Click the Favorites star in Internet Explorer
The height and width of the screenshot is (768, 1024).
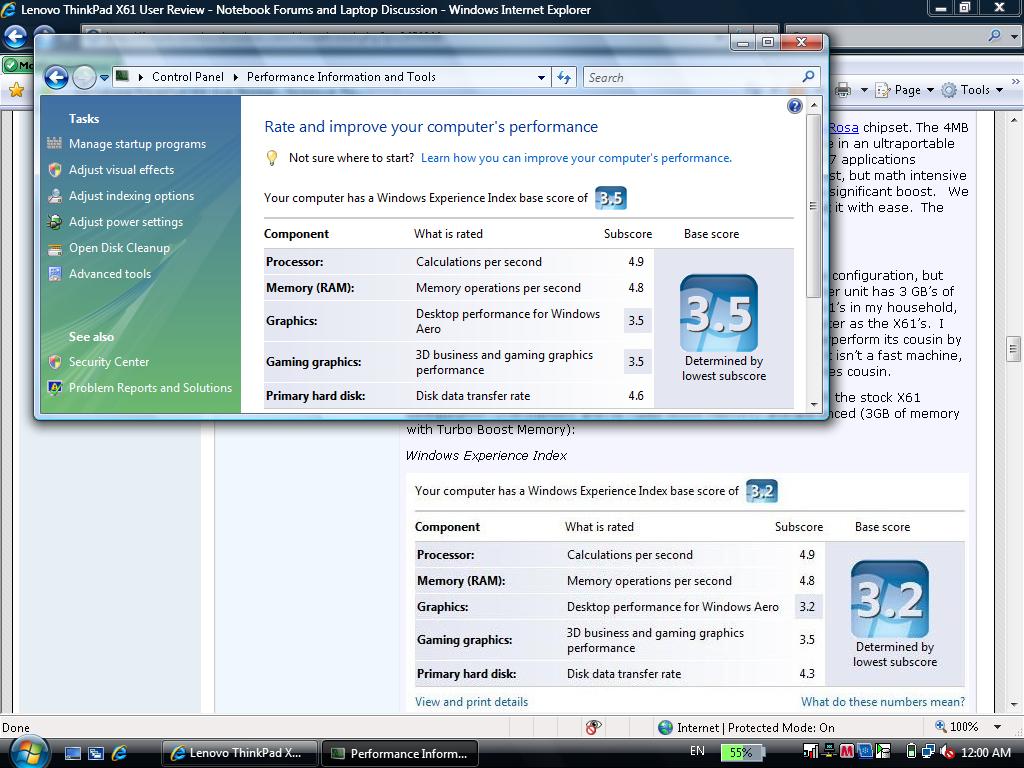16,90
